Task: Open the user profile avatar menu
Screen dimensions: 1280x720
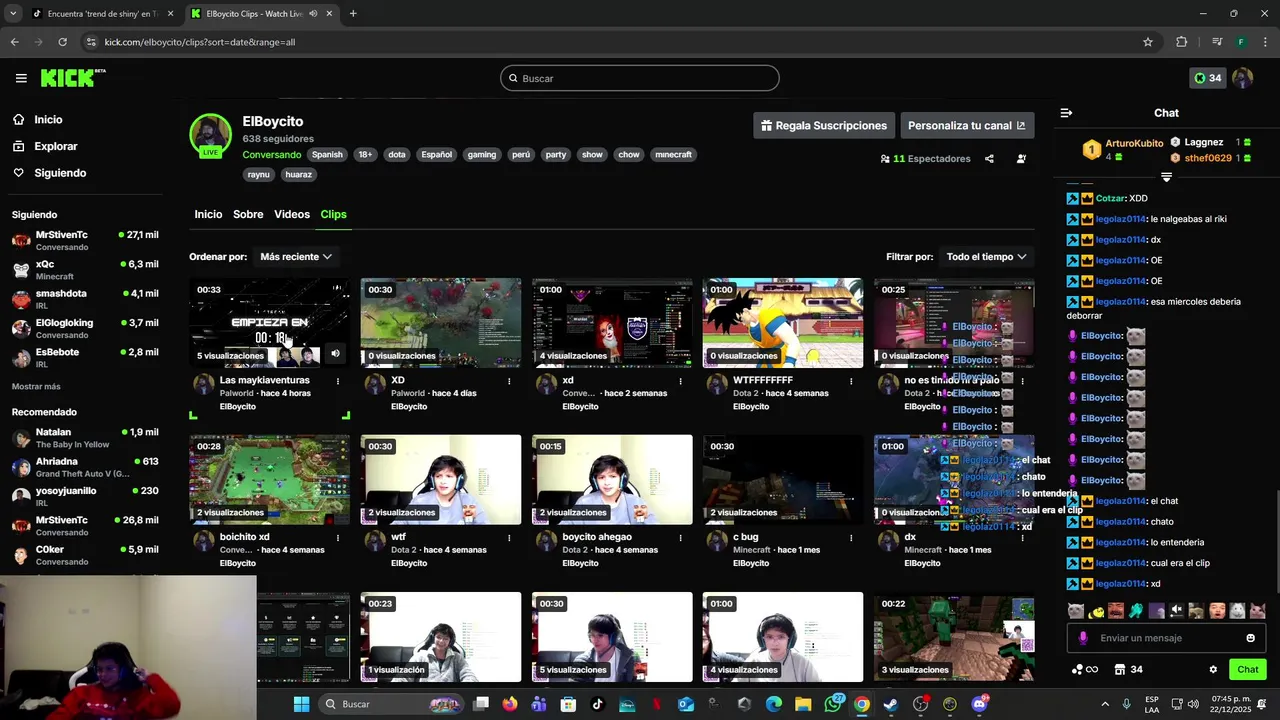Action: 1242,78
